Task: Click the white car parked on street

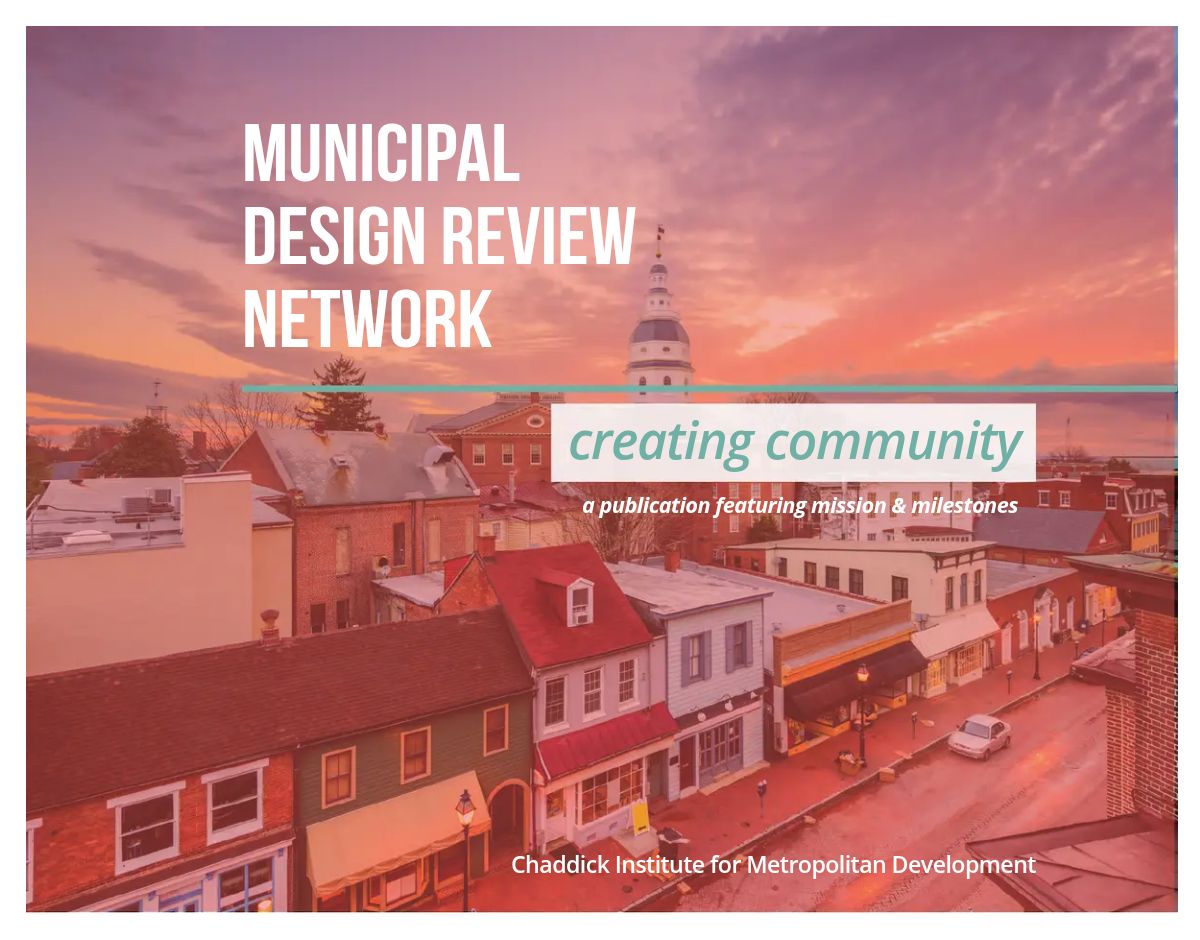Action: [979, 736]
